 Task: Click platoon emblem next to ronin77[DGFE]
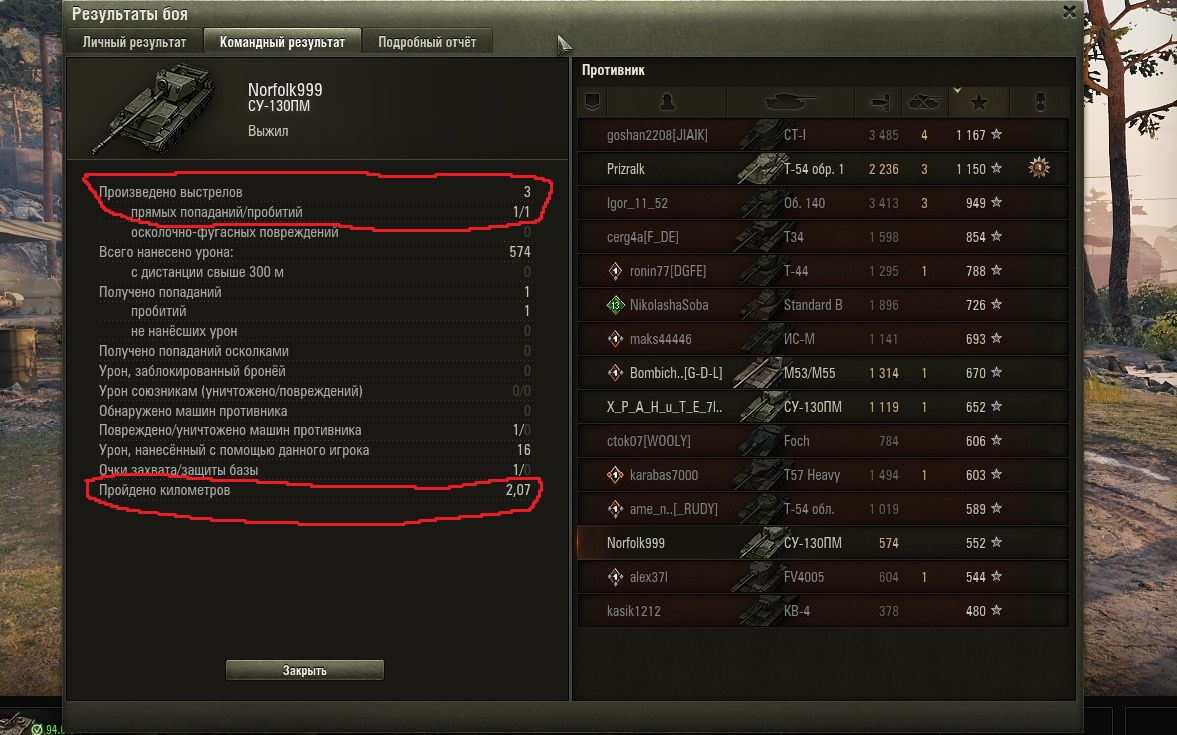point(616,271)
